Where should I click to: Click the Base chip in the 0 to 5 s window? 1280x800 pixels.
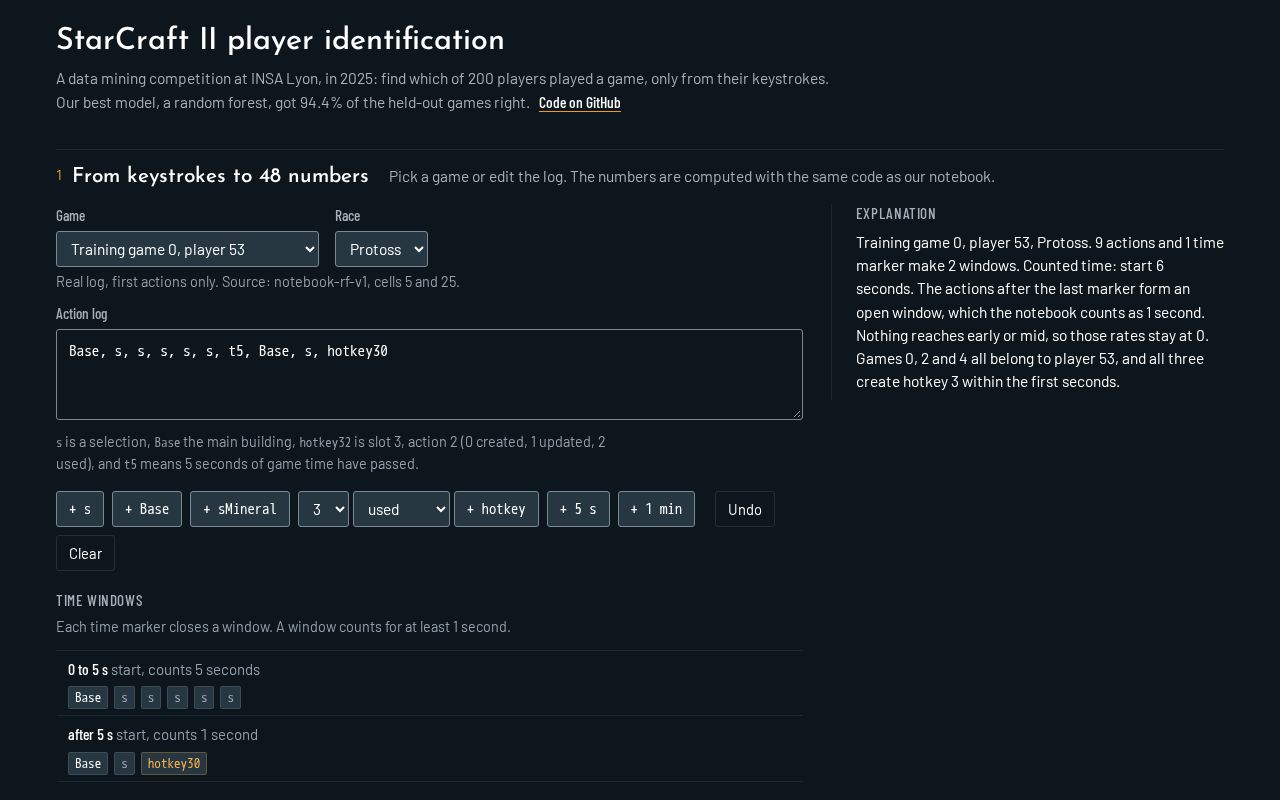(88, 697)
